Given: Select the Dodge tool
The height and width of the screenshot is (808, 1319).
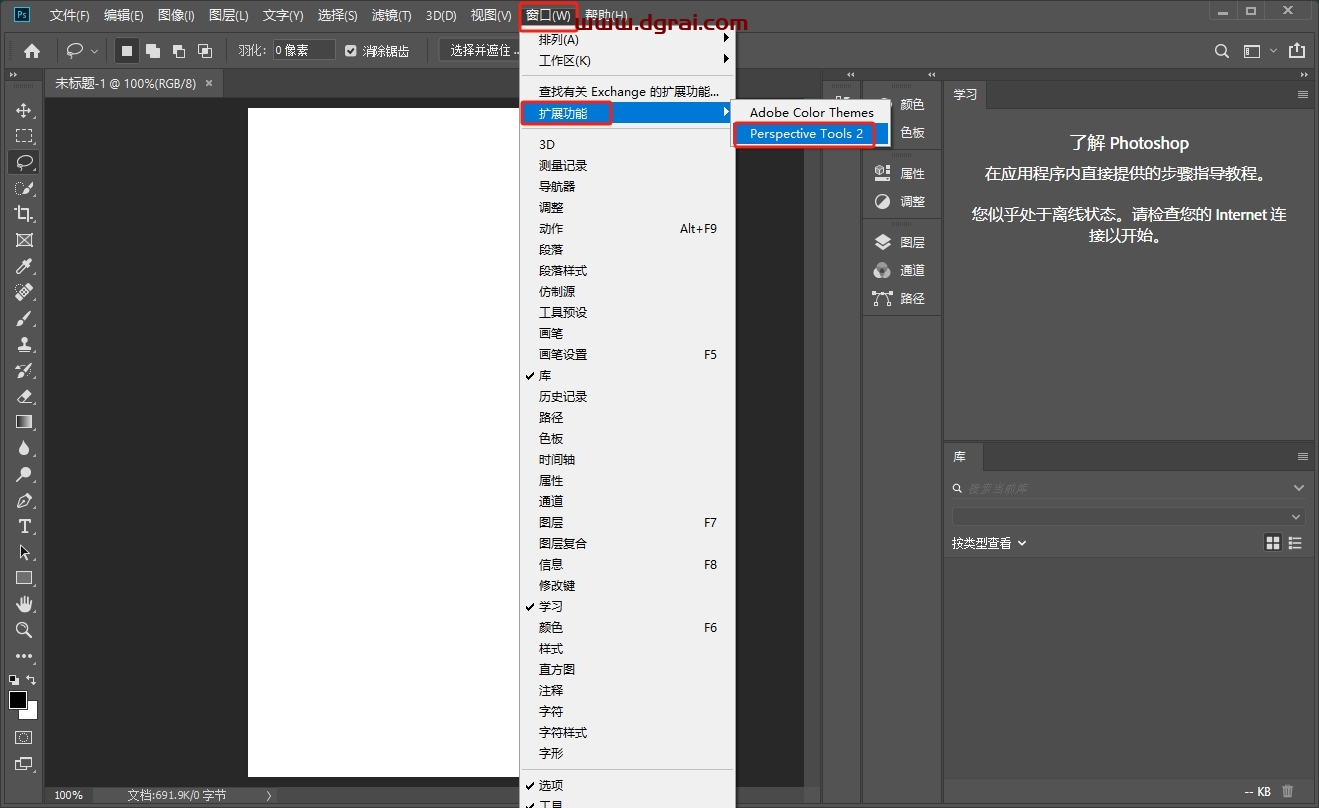Looking at the screenshot, I should (x=24, y=474).
